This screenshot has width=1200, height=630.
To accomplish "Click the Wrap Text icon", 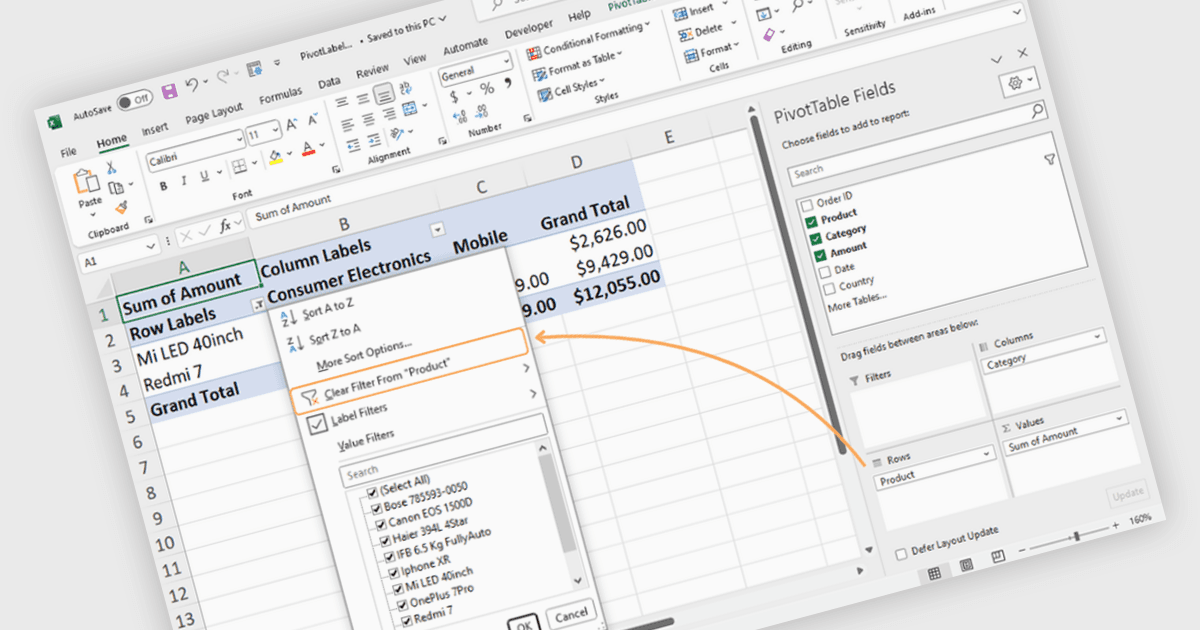I will click(408, 88).
